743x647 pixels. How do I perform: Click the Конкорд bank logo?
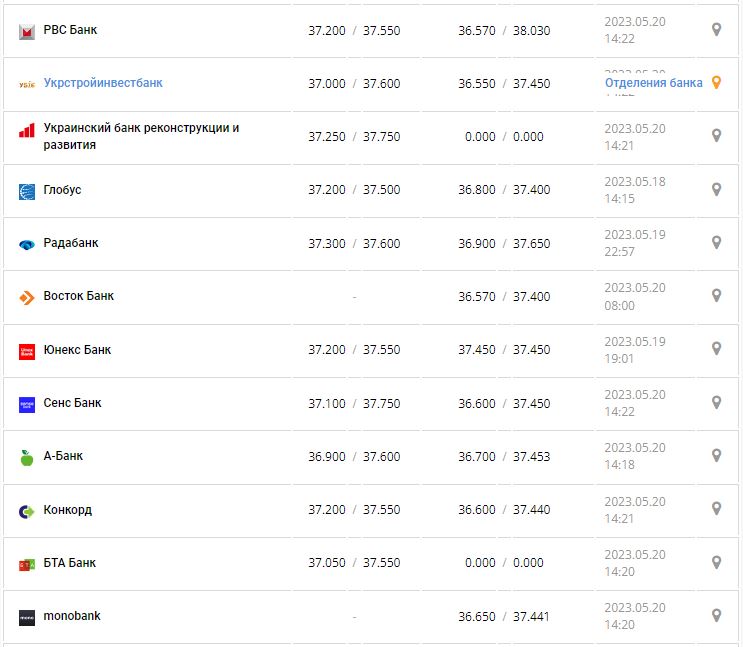coord(27,511)
